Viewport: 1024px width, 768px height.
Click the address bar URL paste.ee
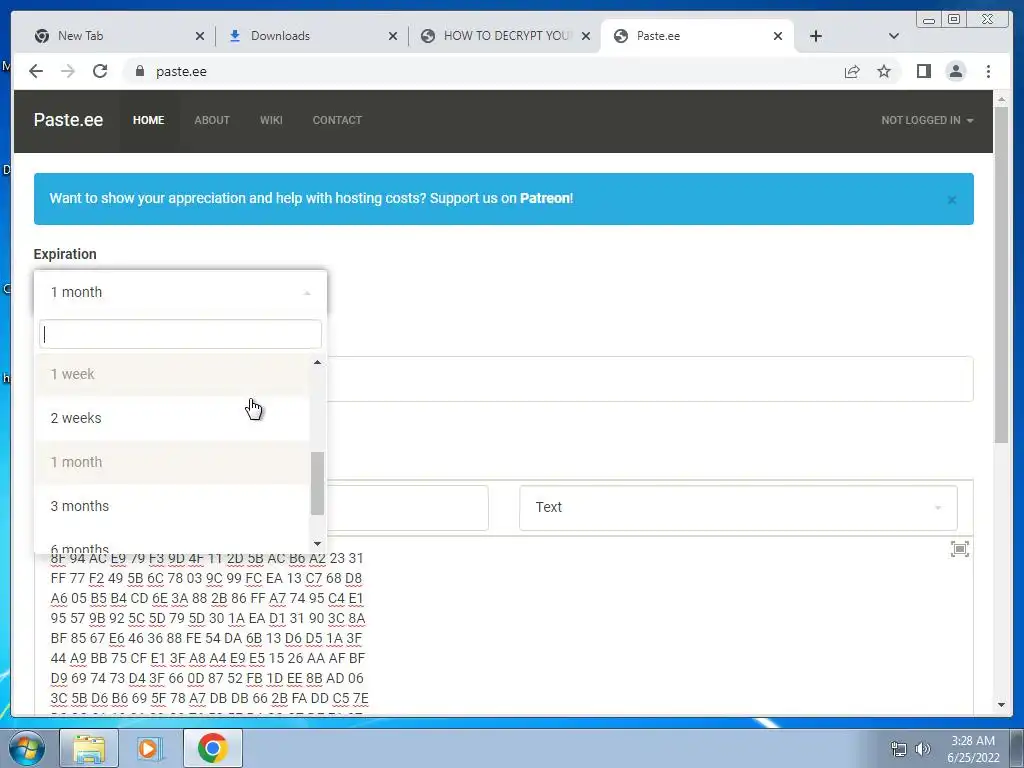tap(181, 72)
